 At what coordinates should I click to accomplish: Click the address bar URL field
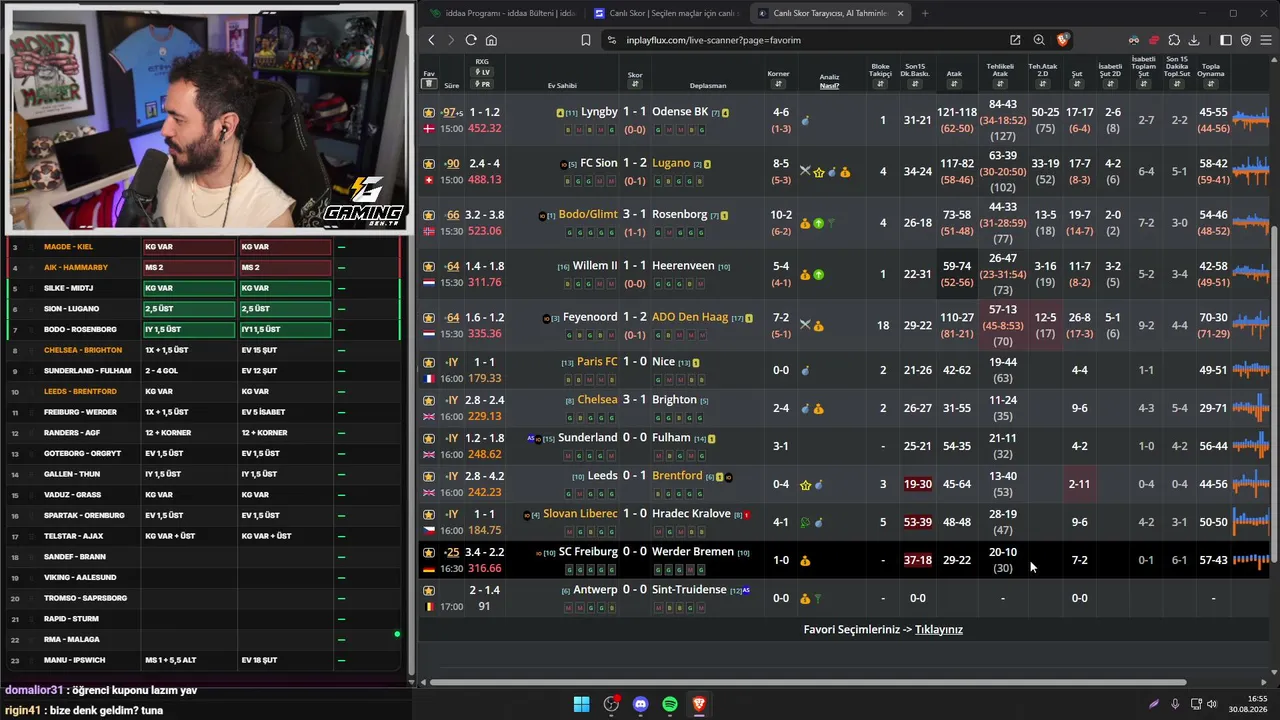[800, 40]
